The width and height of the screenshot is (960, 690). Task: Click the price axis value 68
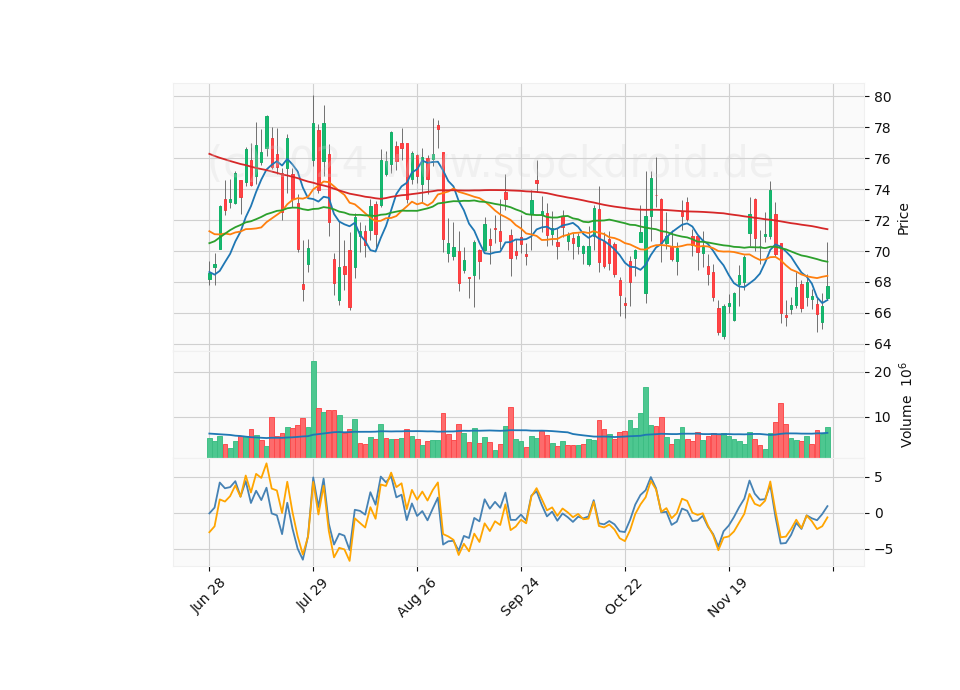point(882,283)
